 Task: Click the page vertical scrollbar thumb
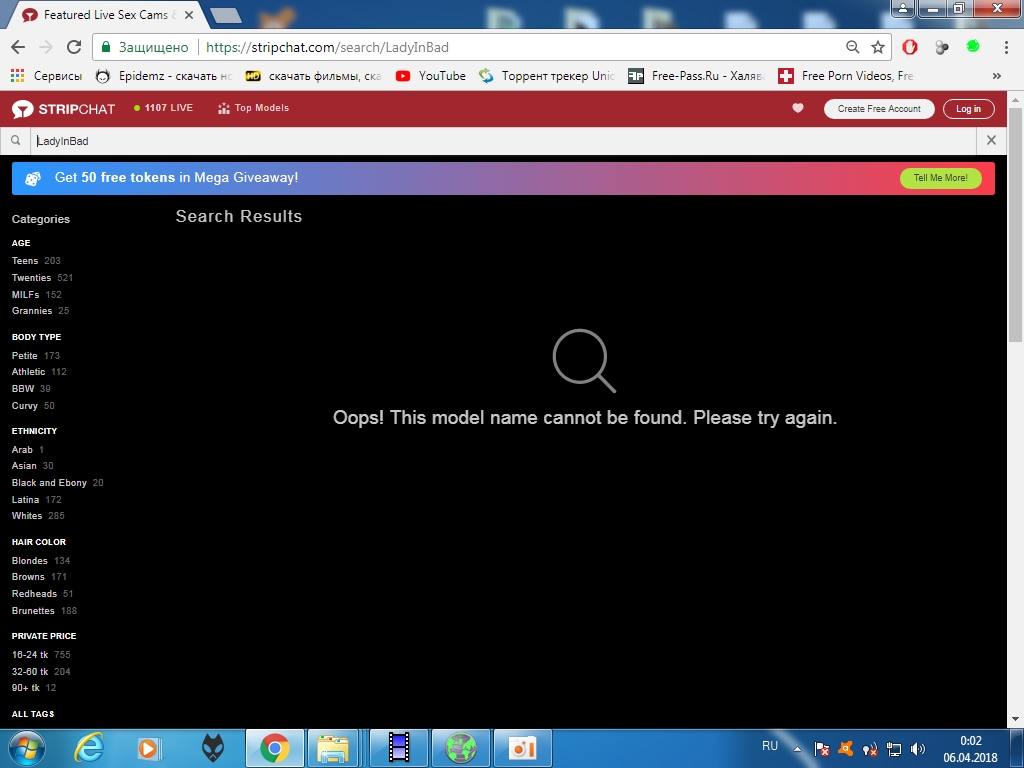[x=1015, y=224]
